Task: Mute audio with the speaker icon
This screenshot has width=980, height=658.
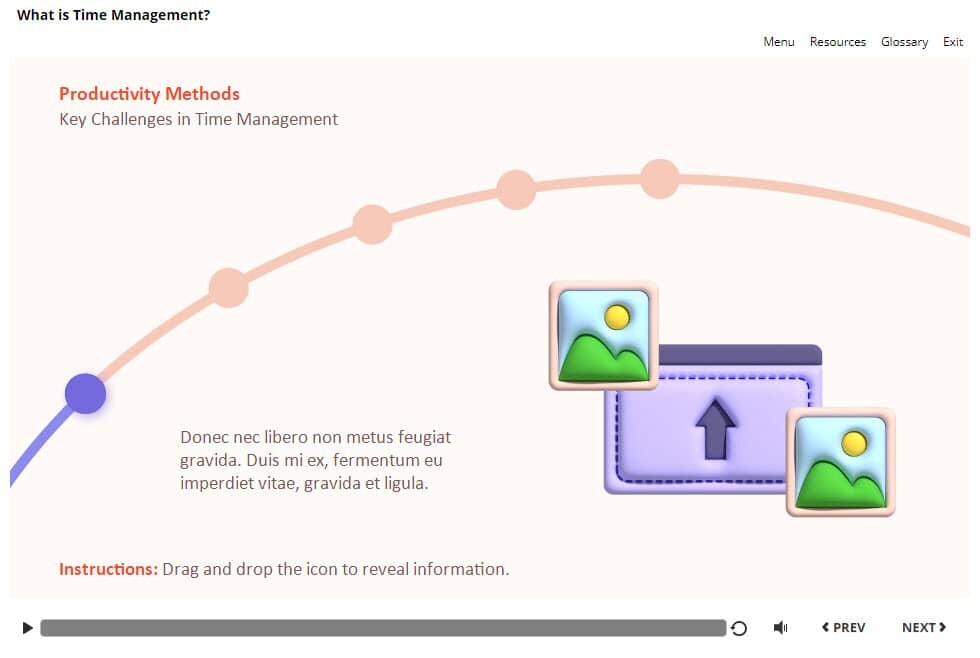Action: [x=780, y=628]
